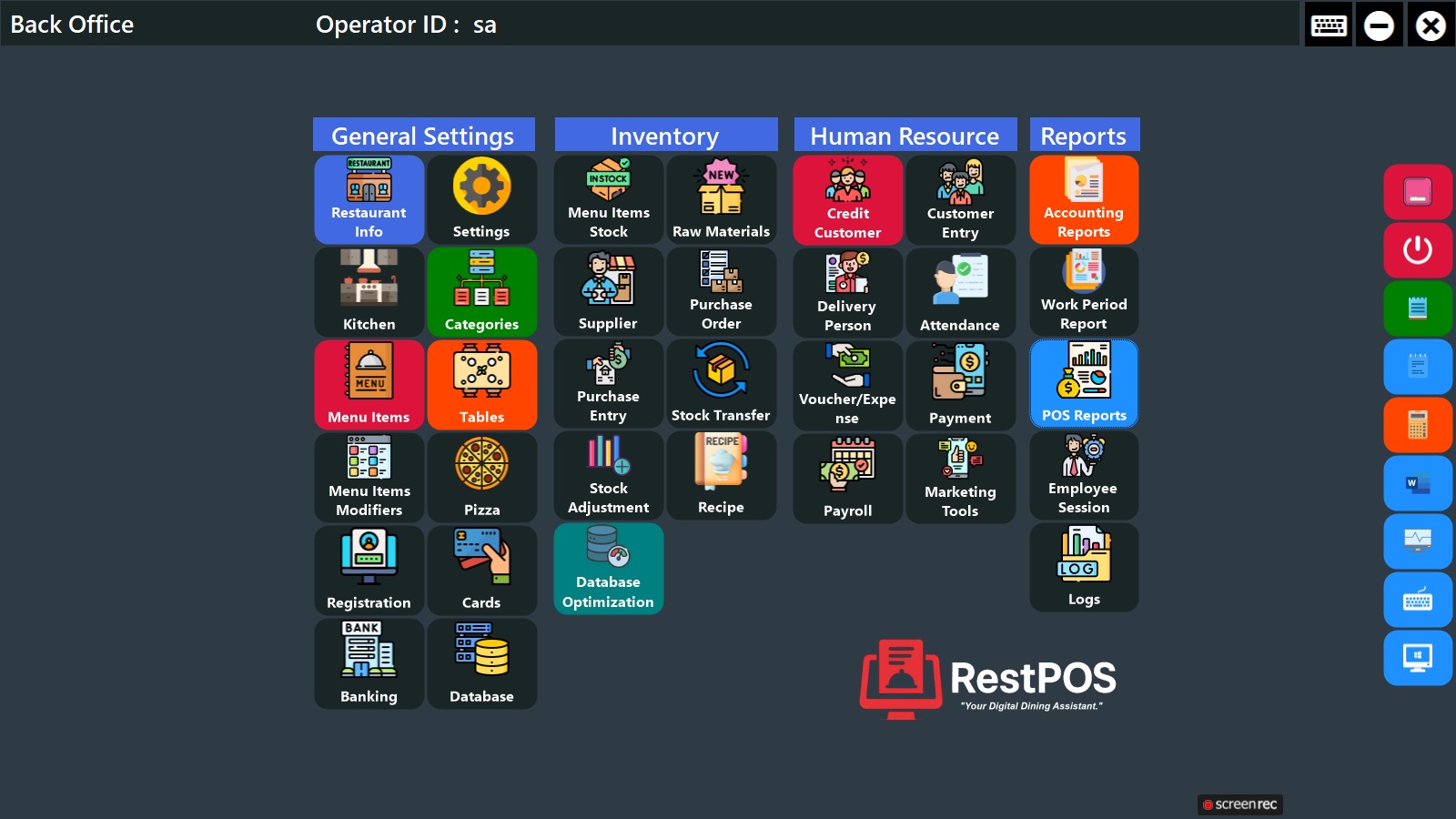Open the green Categories tile
The width and height of the screenshot is (1456, 819).
(481, 292)
